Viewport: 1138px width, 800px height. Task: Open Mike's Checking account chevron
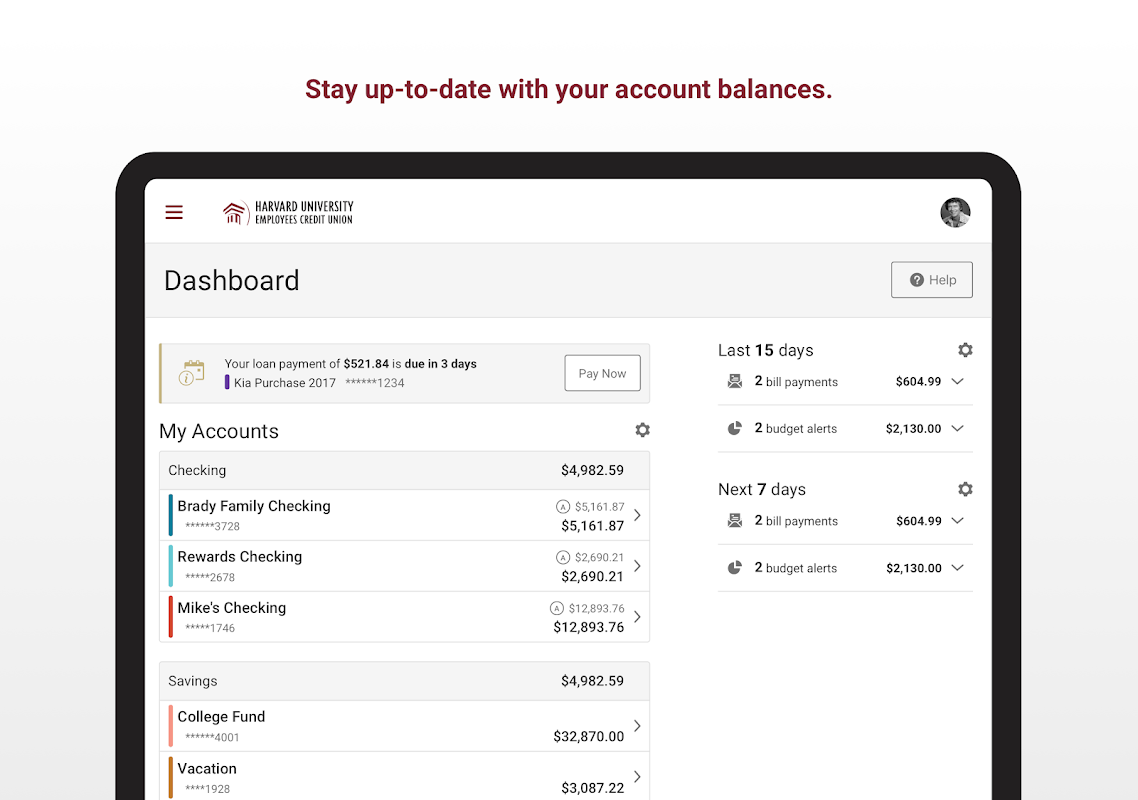[637, 616]
